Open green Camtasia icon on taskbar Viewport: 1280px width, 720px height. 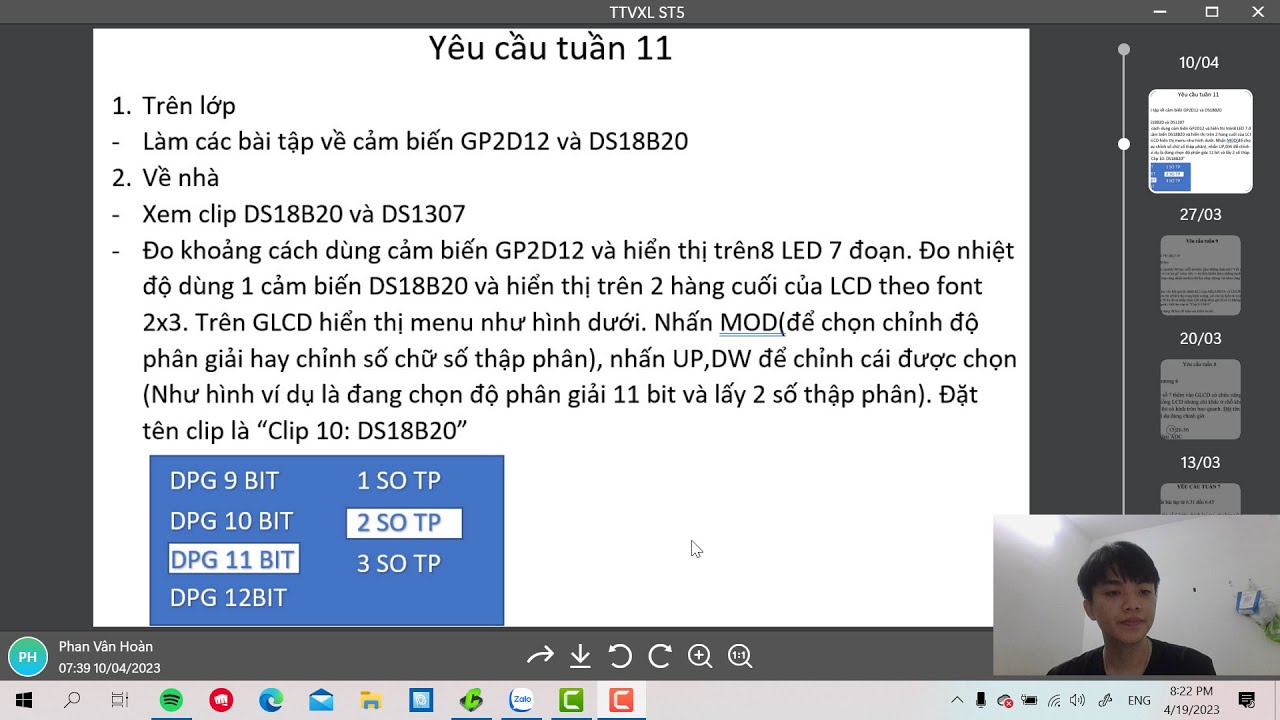point(571,700)
